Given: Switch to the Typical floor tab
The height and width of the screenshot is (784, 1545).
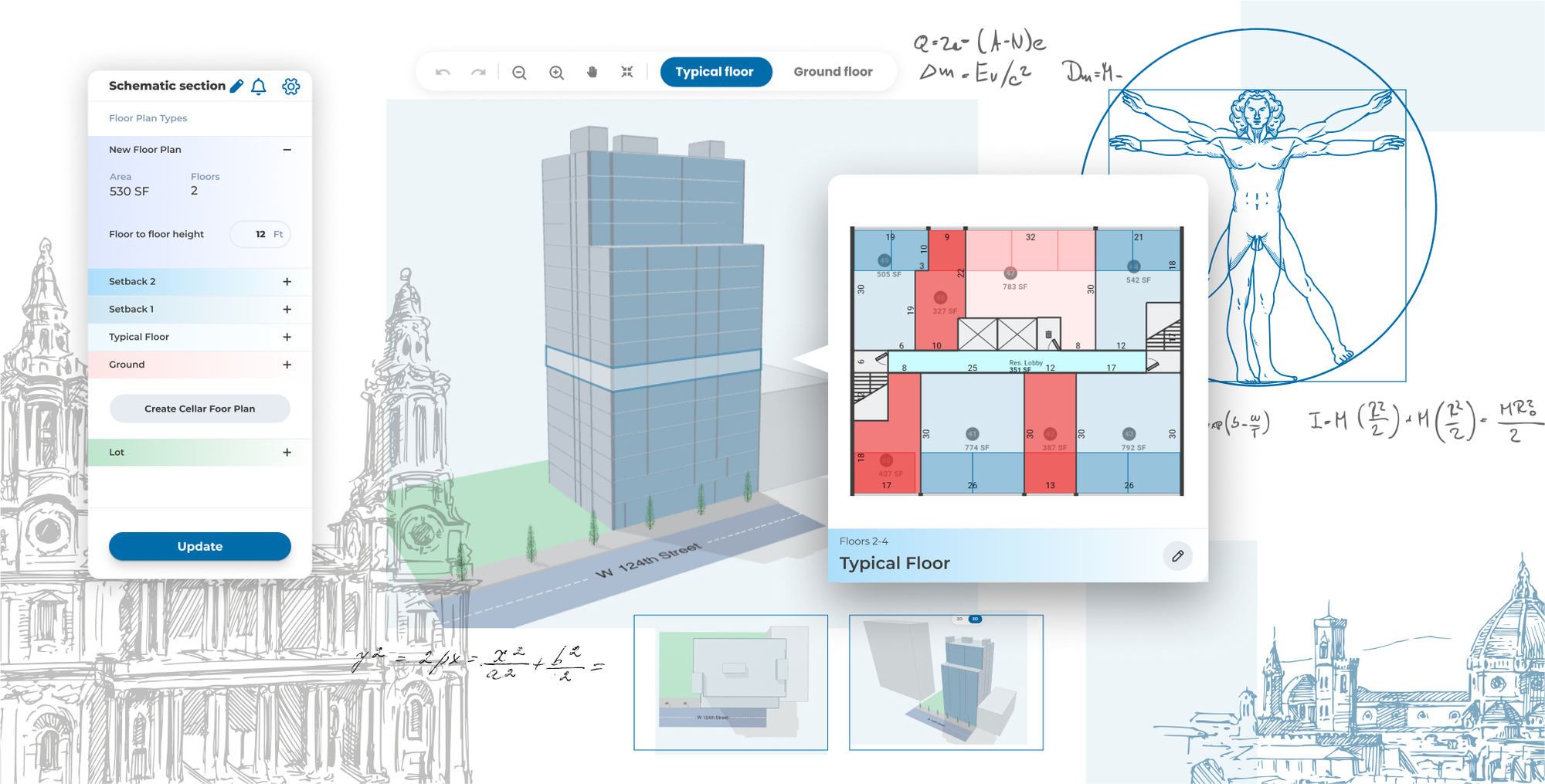Looking at the screenshot, I should (x=715, y=72).
